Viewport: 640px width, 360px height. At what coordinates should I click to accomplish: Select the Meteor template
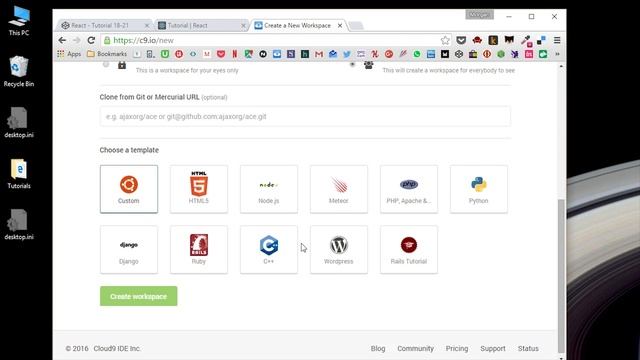339,189
